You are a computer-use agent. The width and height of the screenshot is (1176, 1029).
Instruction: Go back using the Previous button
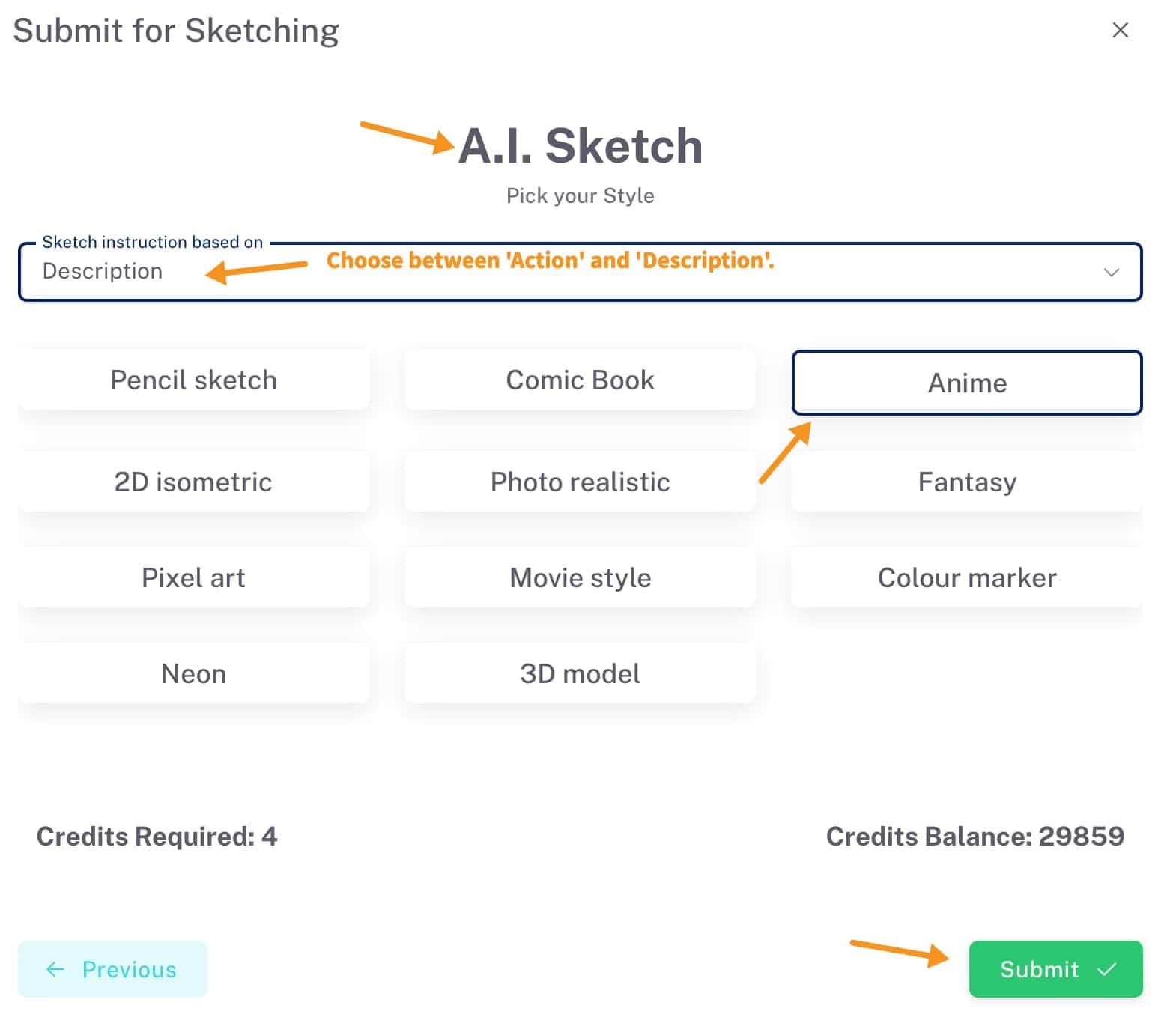click(x=112, y=969)
